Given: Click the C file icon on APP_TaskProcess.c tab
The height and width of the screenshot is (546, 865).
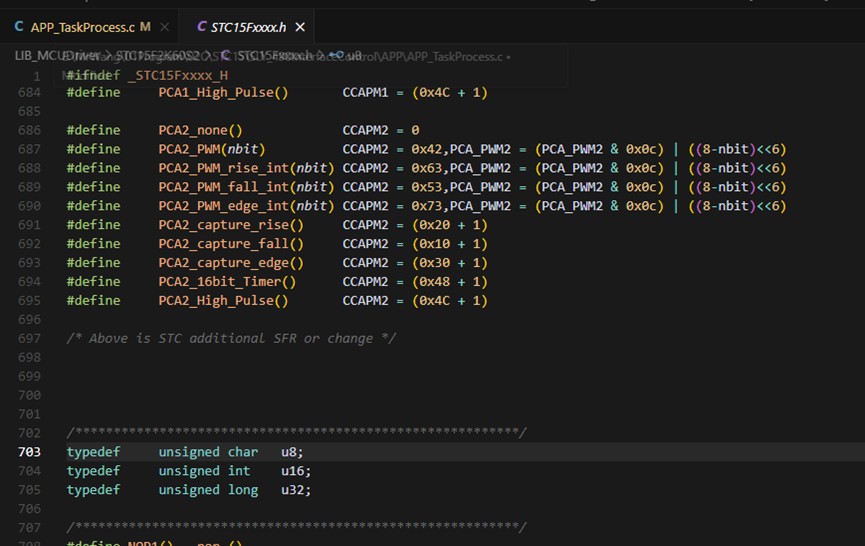Looking at the screenshot, I should click(x=19, y=26).
